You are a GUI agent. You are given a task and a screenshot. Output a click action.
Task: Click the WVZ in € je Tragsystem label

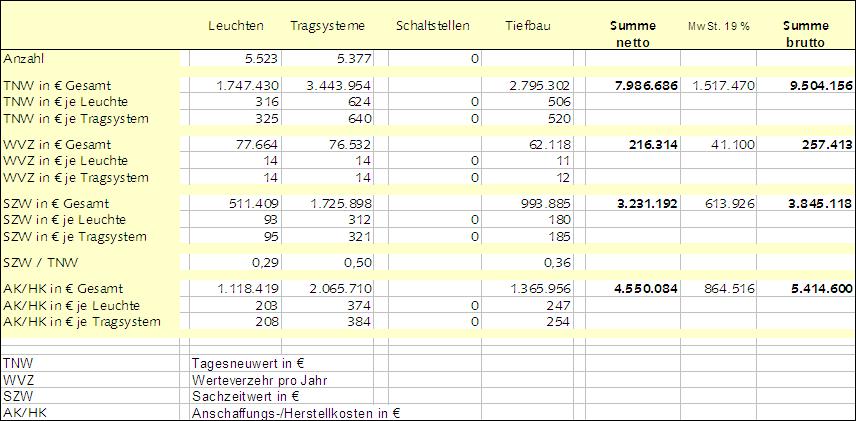pyautogui.click(x=75, y=177)
